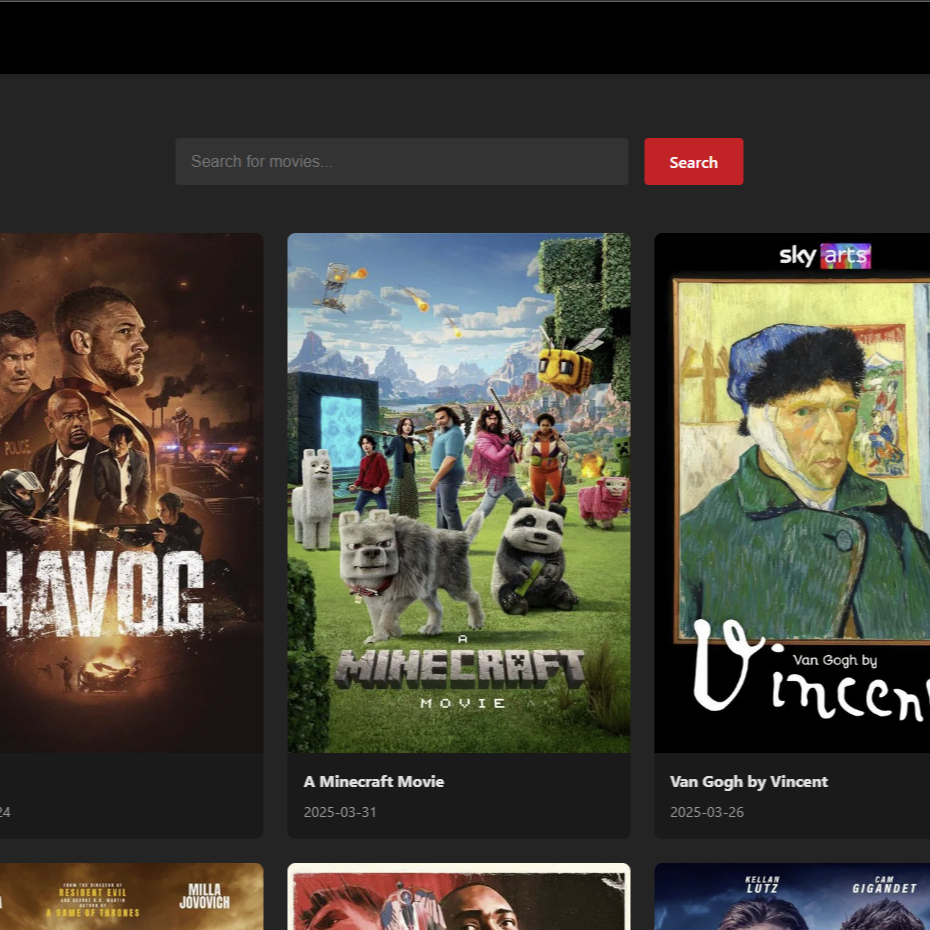The height and width of the screenshot is (930, 930).
Task: Click the burning car on Havoc poster
Action: click(108, 674)
